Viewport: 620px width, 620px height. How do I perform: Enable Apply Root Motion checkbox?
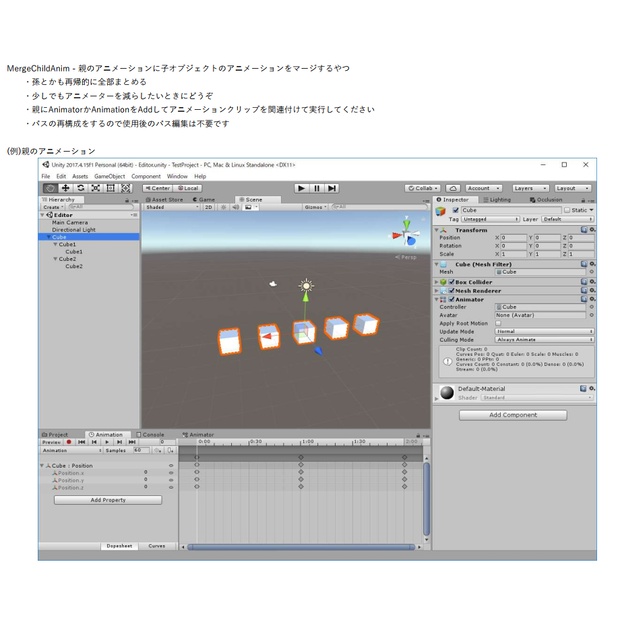point(498,323)
